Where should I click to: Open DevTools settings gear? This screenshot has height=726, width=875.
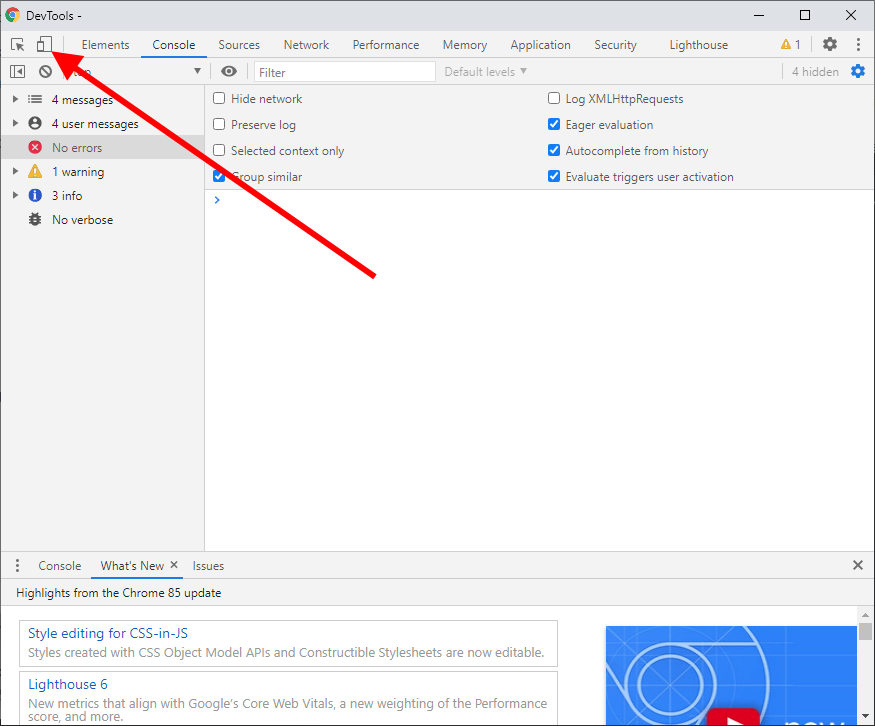click(829, 44)
